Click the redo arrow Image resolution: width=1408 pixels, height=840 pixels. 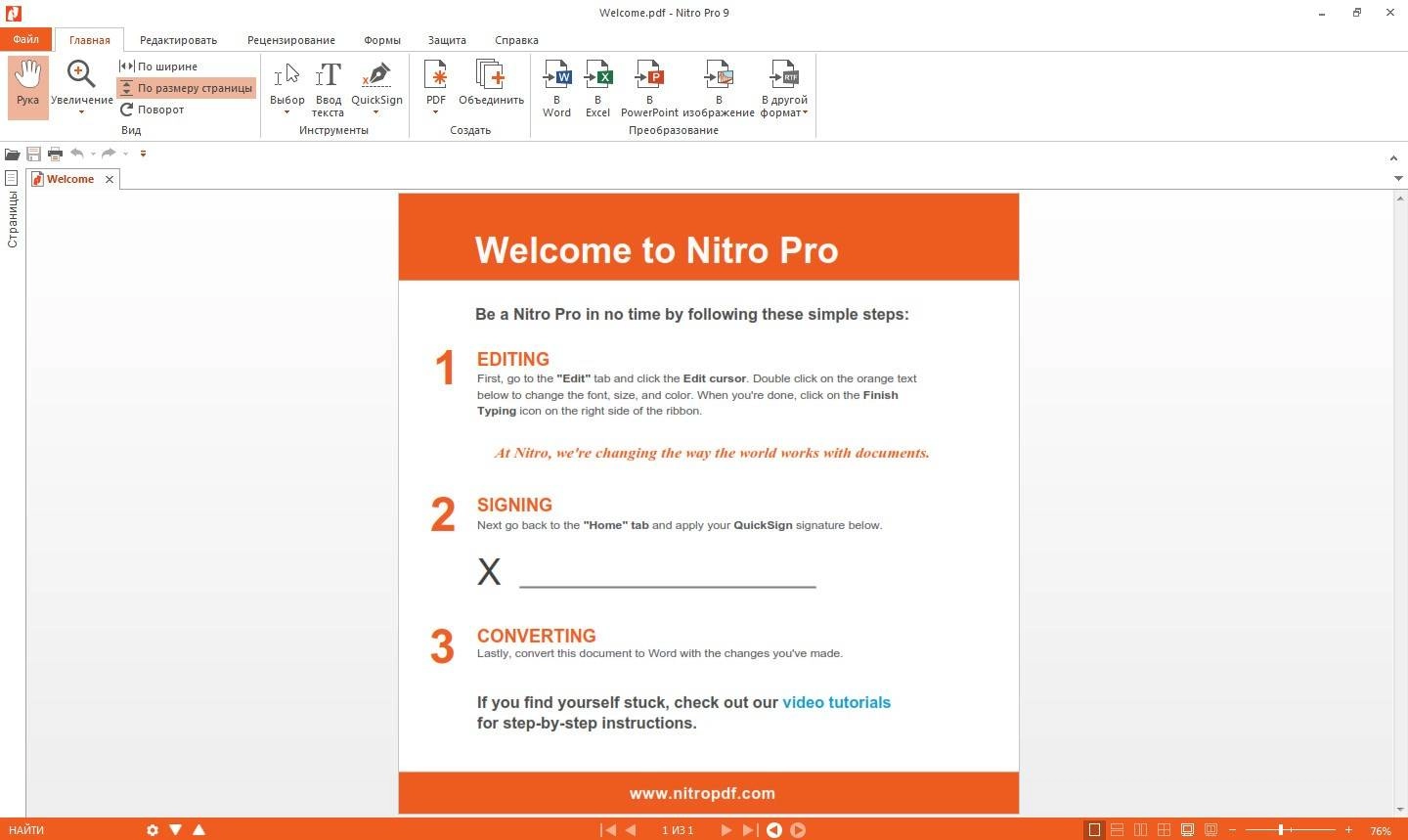[109, 153]
